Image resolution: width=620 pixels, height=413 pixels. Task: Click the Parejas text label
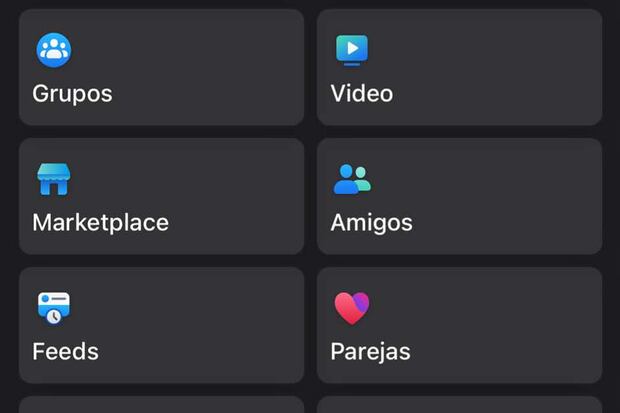point(370,352)
